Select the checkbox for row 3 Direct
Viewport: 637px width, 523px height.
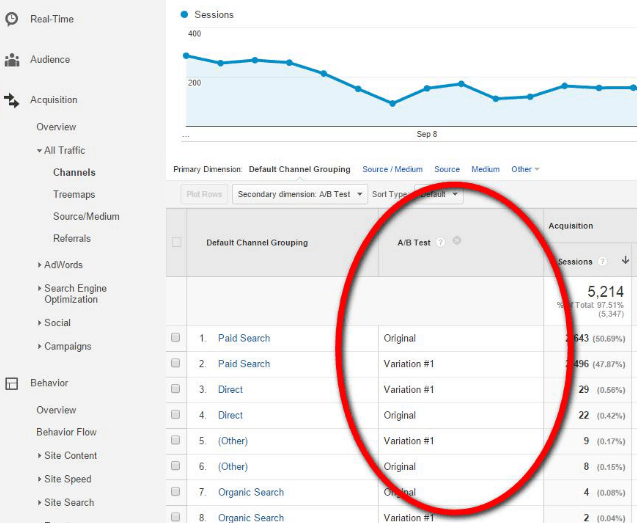176,390
